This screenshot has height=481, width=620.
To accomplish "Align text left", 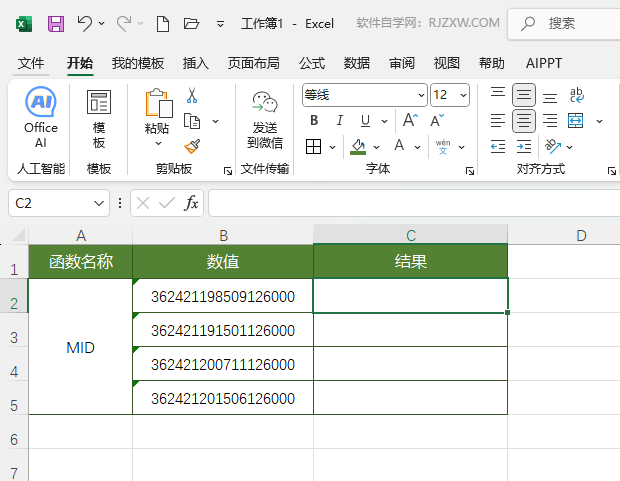I will click(498, 121).
